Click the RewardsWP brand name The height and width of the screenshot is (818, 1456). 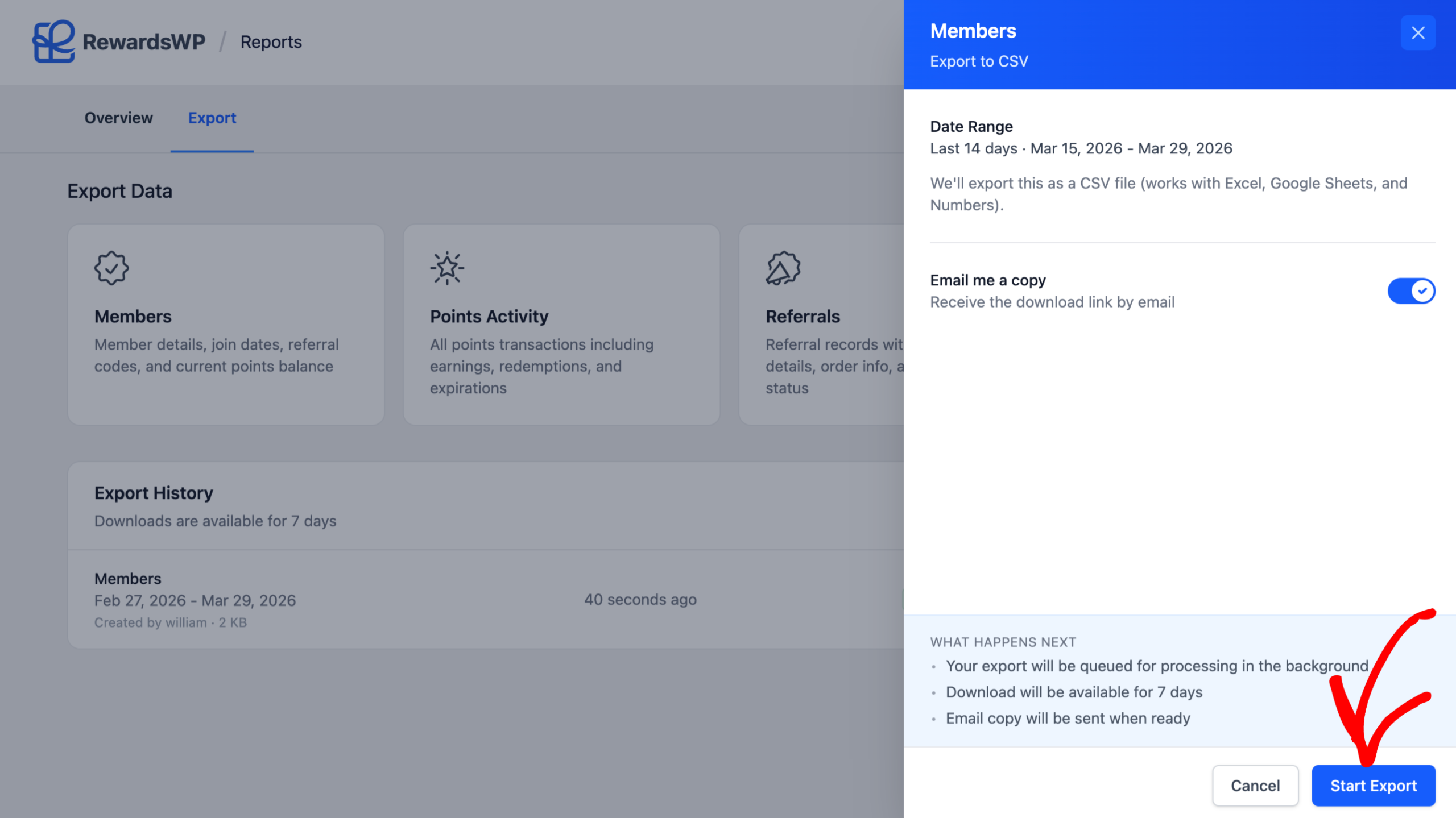[x=144, y=42]
